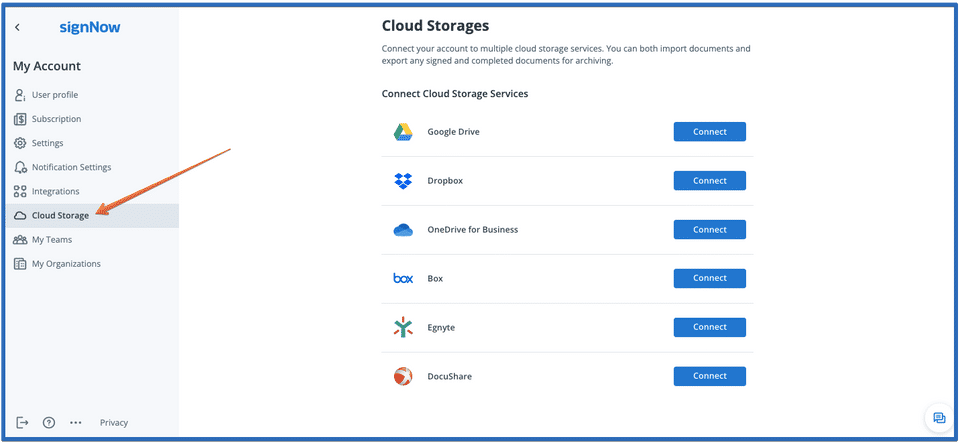Open the chat support widget icon
The width and height of the screenshot is (960, 443).
(x=939, y=417)
